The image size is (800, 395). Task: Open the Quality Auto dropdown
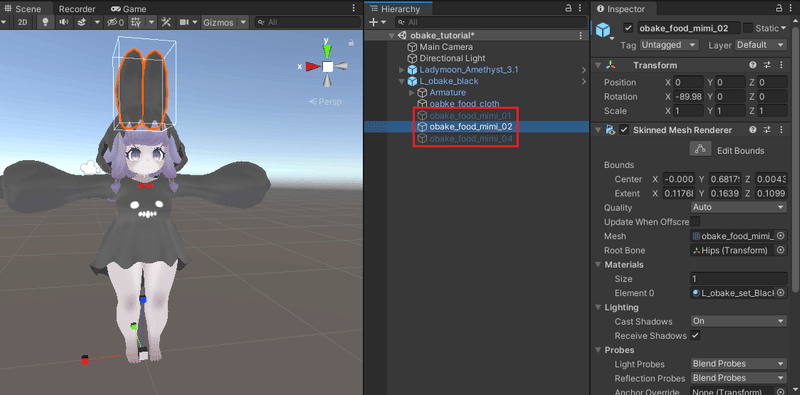click(739, 207)
